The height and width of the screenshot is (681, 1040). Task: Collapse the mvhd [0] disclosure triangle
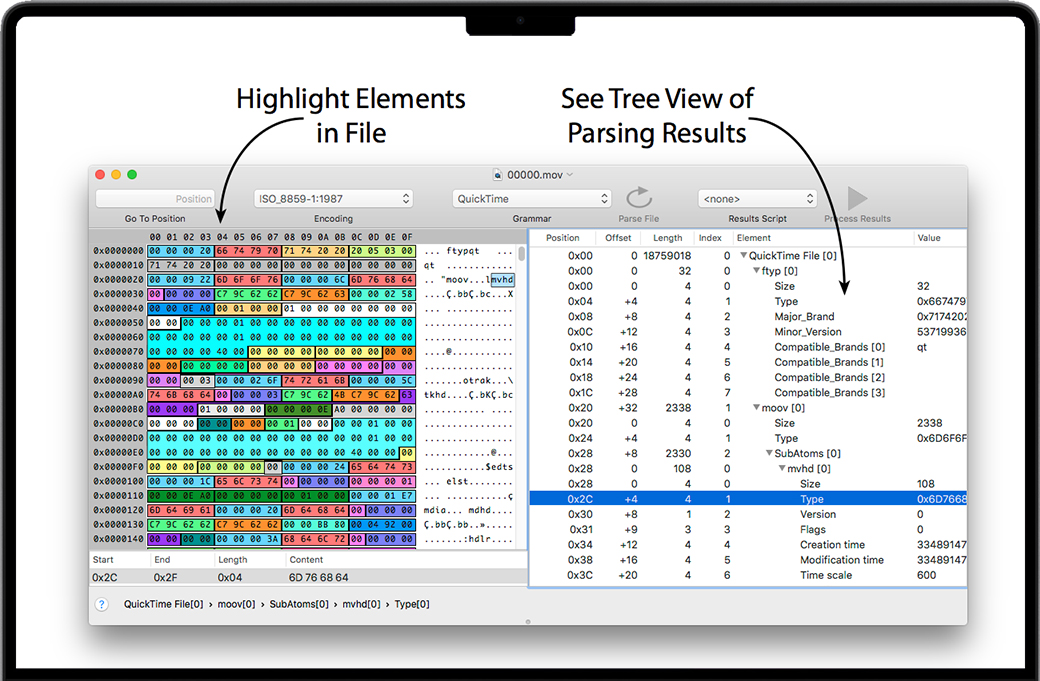(x=780, y=469)
